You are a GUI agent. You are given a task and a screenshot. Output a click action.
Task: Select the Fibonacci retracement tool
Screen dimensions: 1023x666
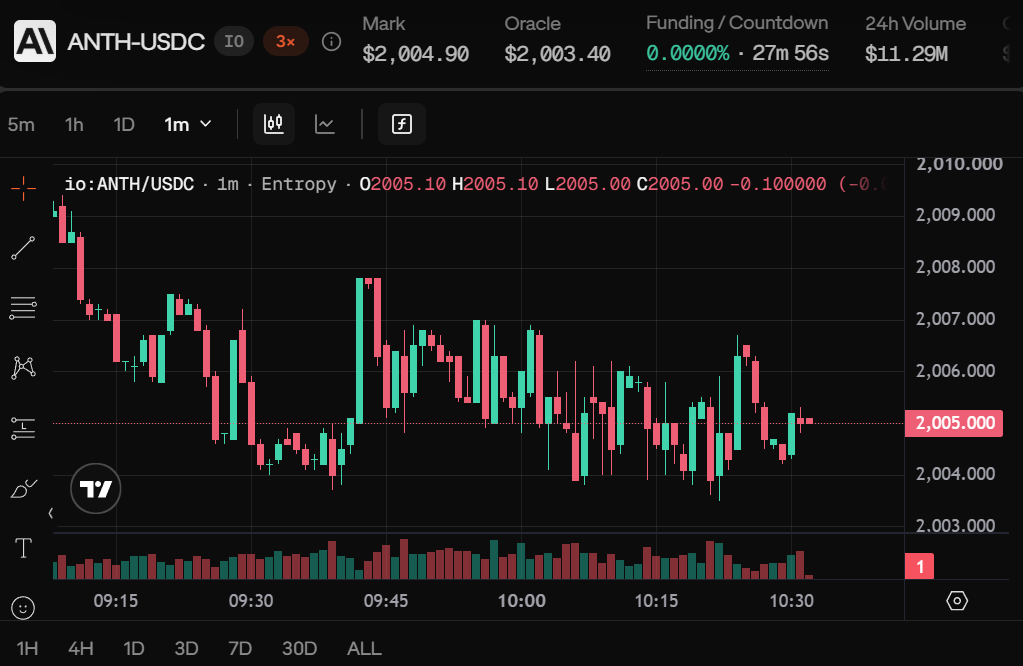pyautogui.click(x=23, y=307)
